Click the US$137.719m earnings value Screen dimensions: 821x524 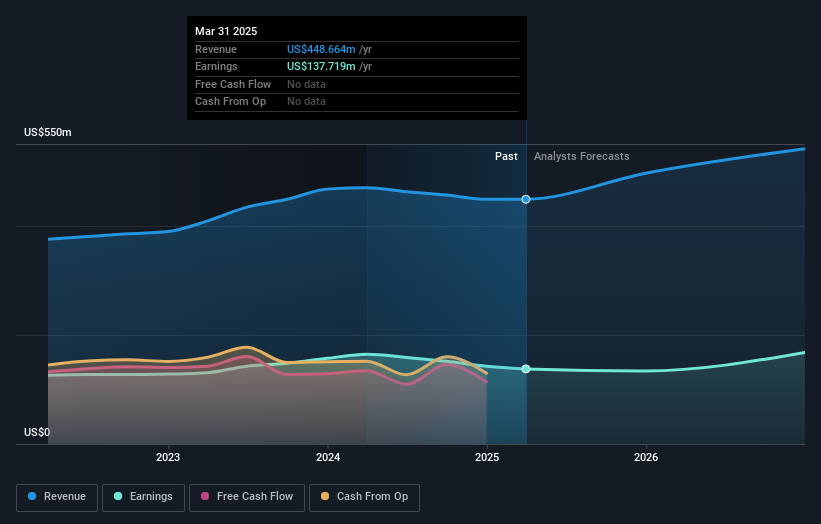click(321, 66)
